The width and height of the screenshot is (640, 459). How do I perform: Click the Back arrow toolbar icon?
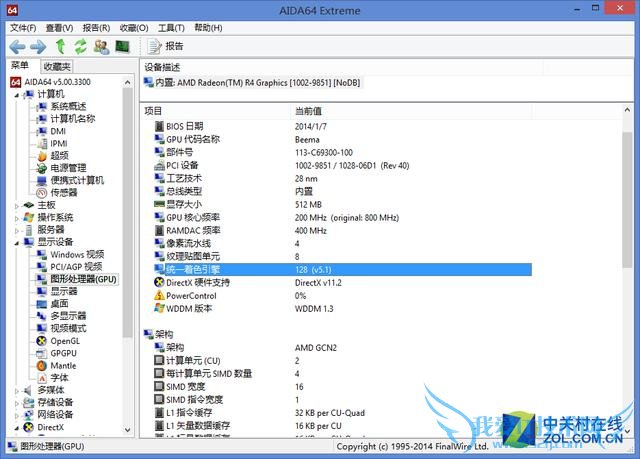(x=17, y=47)
